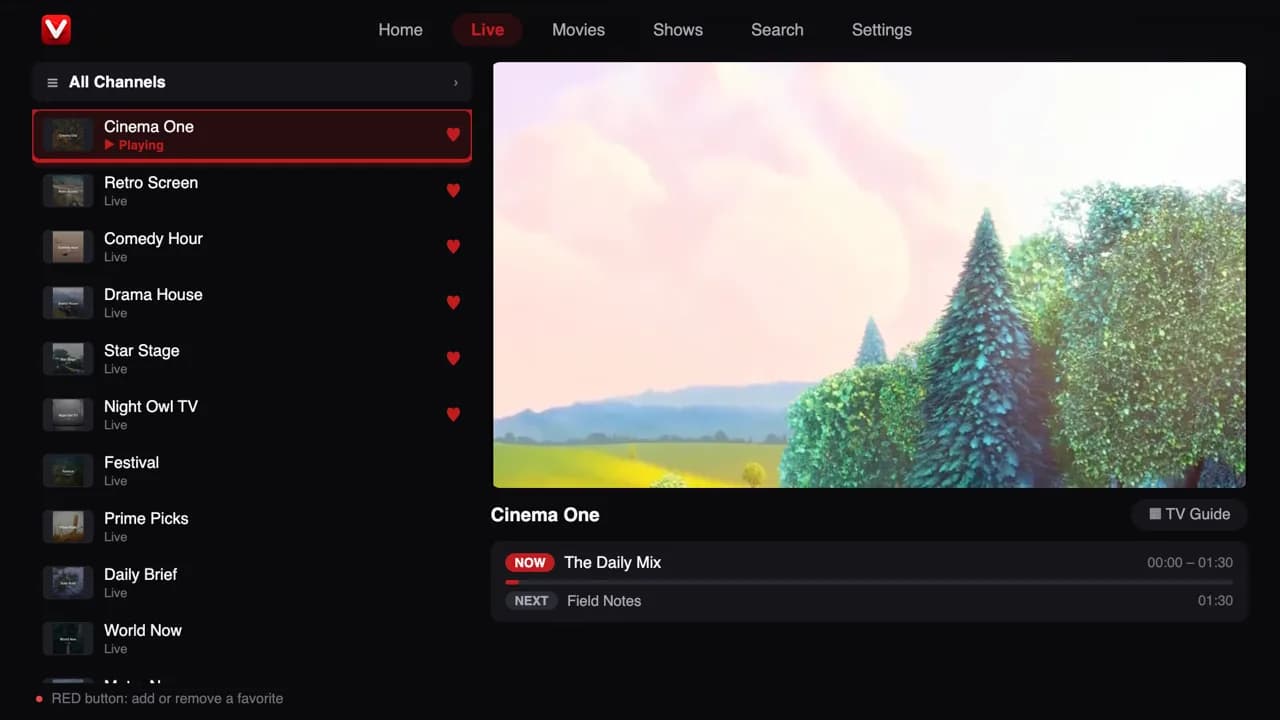Select the Drama House channel name
Screen dimensions: 1280x720
pos(153,295)
